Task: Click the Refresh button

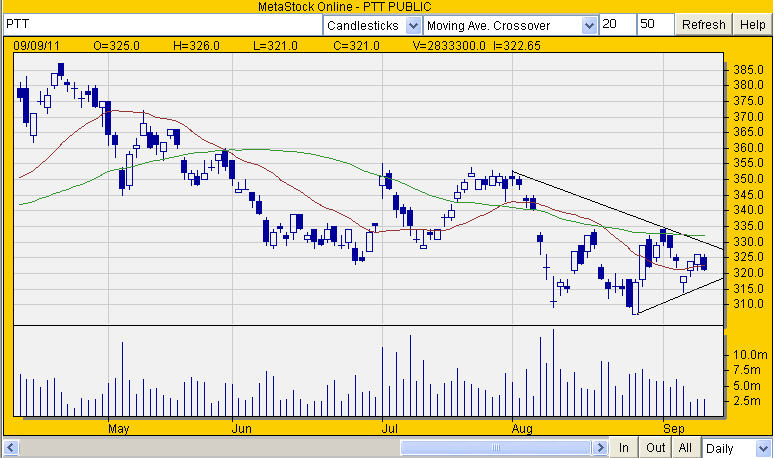Action: click(703, 25)
